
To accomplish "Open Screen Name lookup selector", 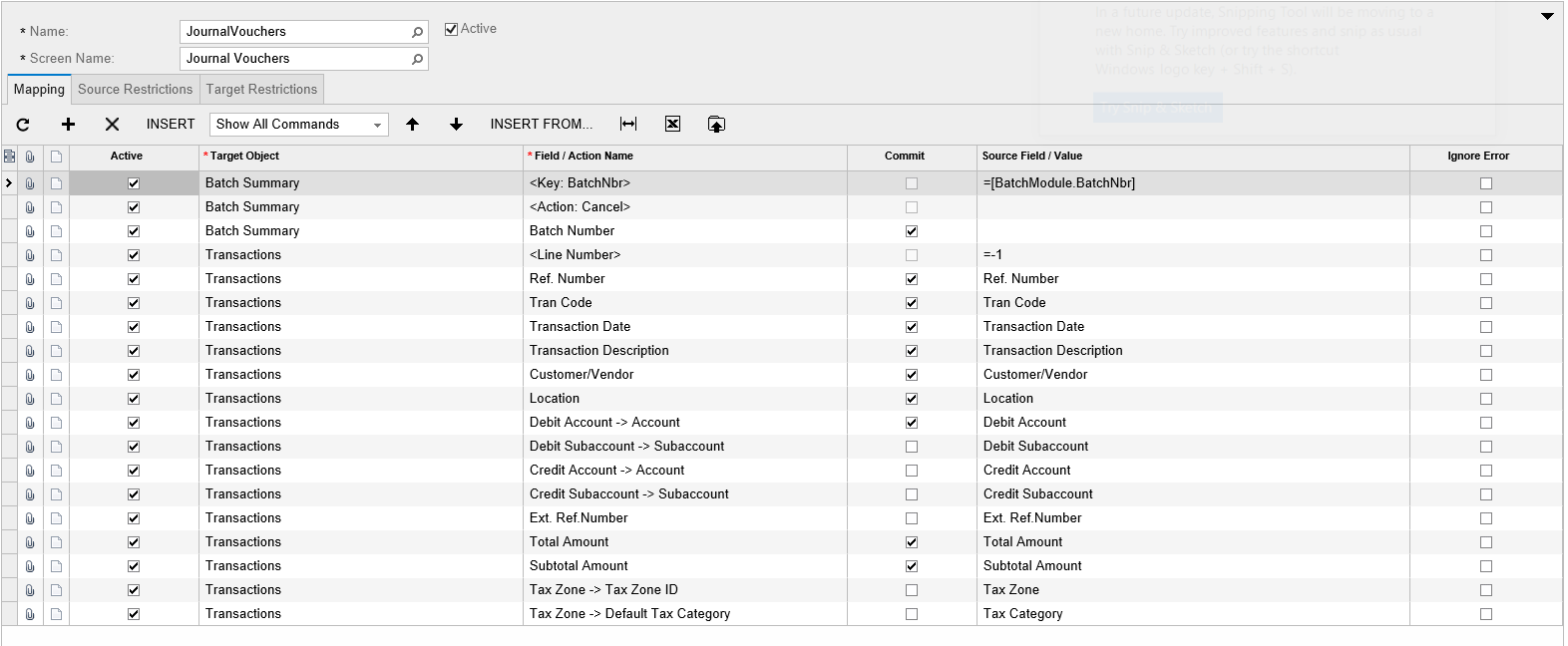I will (417, 59).
